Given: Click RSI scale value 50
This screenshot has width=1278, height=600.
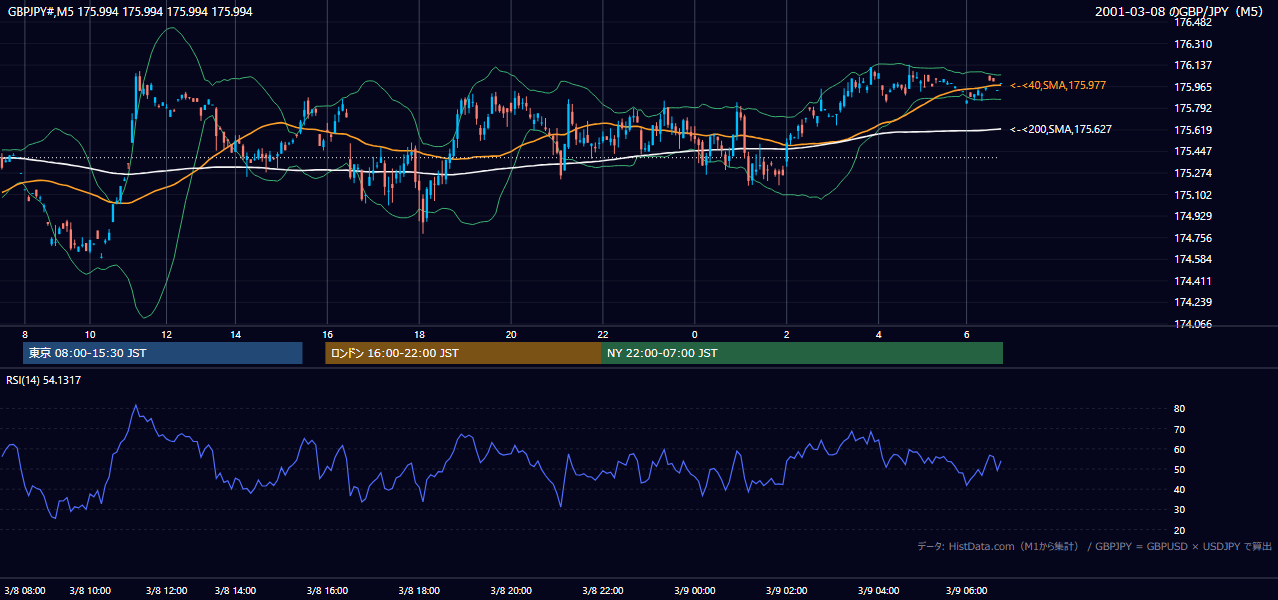Looking at the screenshot, I should click(1180, 469).
